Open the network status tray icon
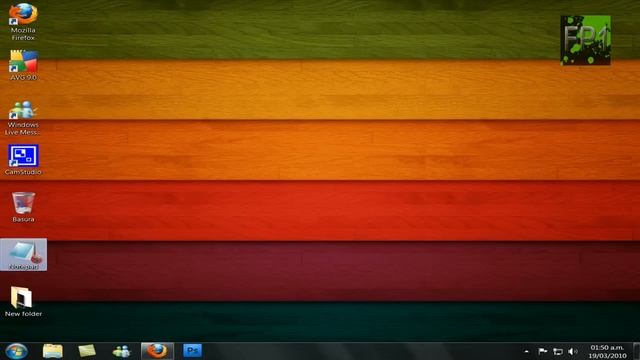This screenshot has height=360, width=640. 558,351
